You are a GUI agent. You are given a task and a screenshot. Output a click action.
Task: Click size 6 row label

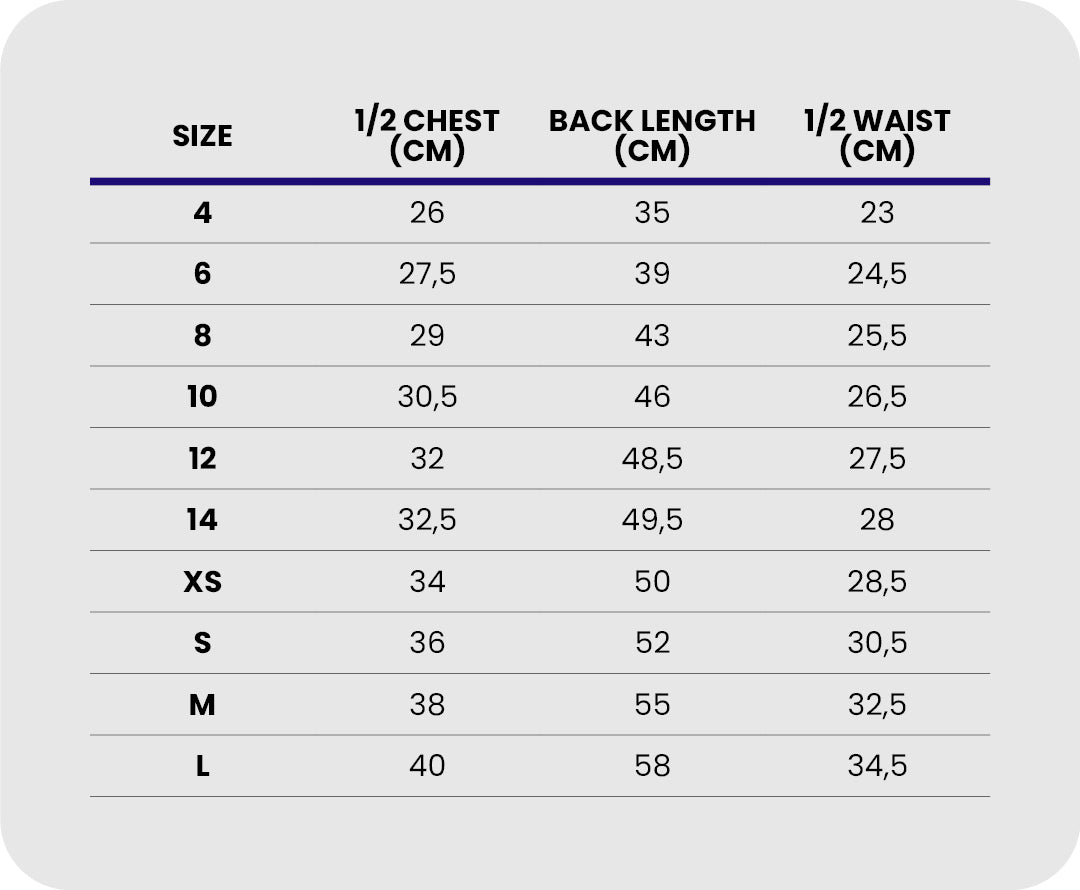pyautogui.click(x=202, y=274)
